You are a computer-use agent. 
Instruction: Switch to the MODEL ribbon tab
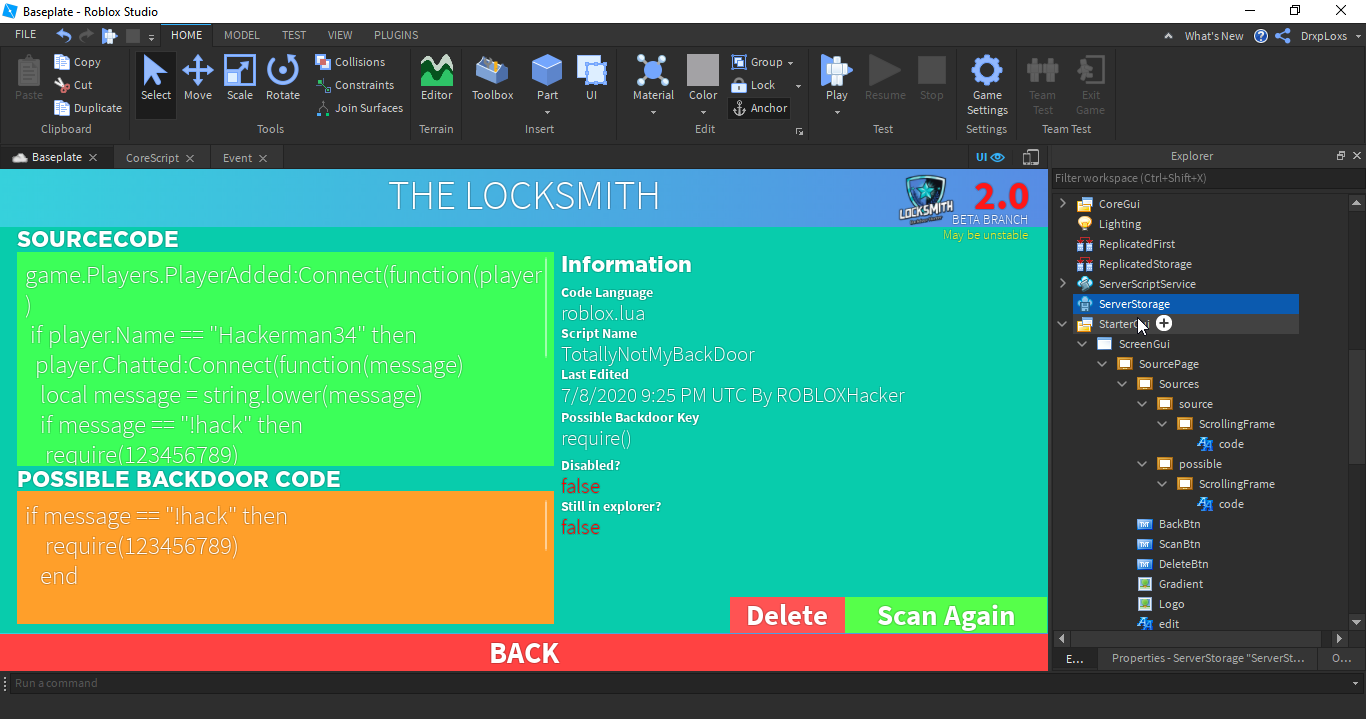click(242, 35)
